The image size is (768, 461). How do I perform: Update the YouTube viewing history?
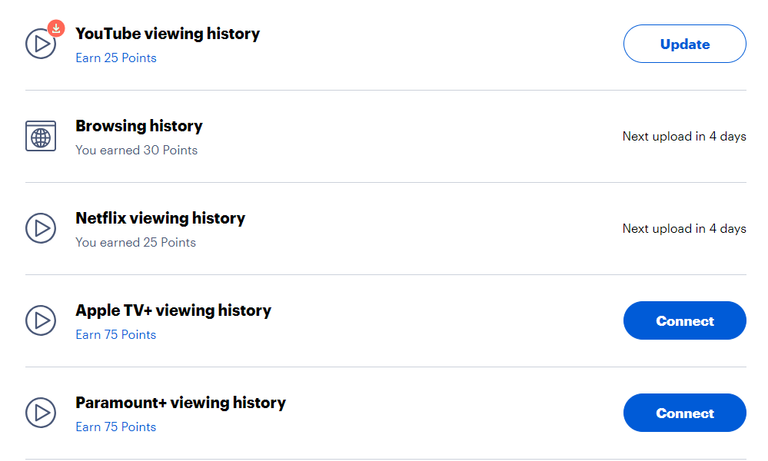[x=685, y=44]
